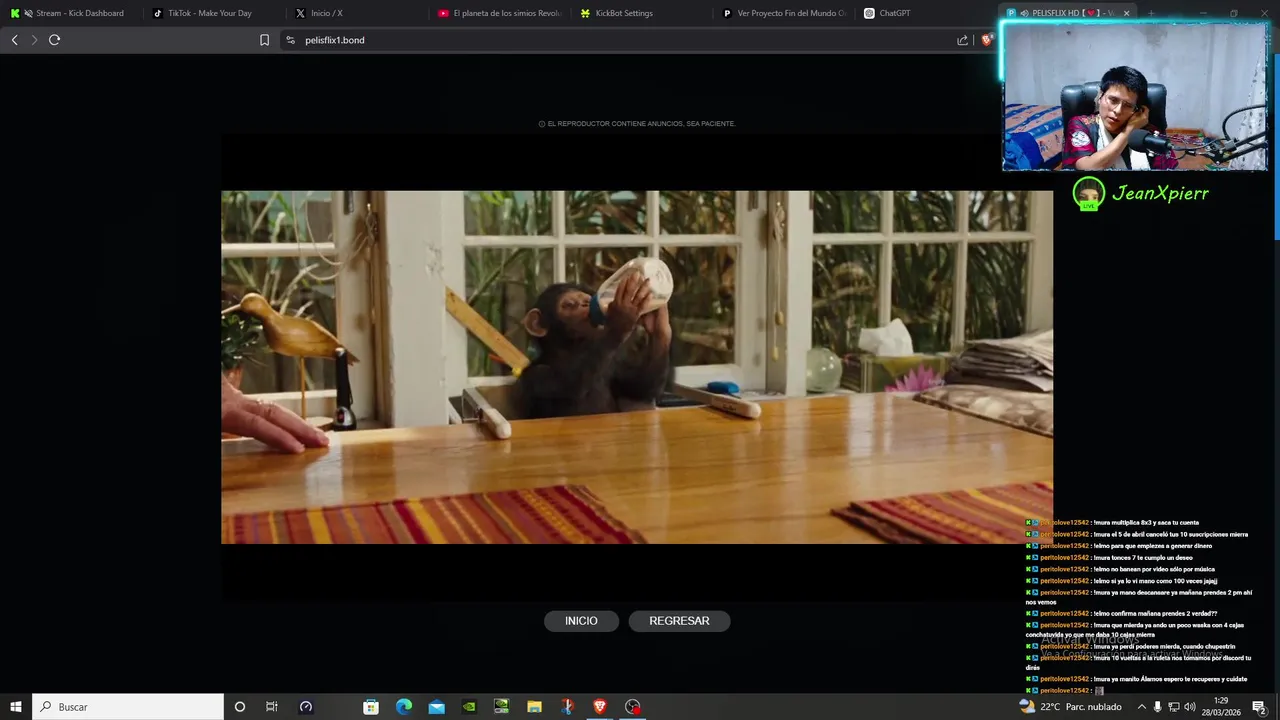Open the Inicio / X tab
This screenshot has width=1280, height=720.
(326, 13)
